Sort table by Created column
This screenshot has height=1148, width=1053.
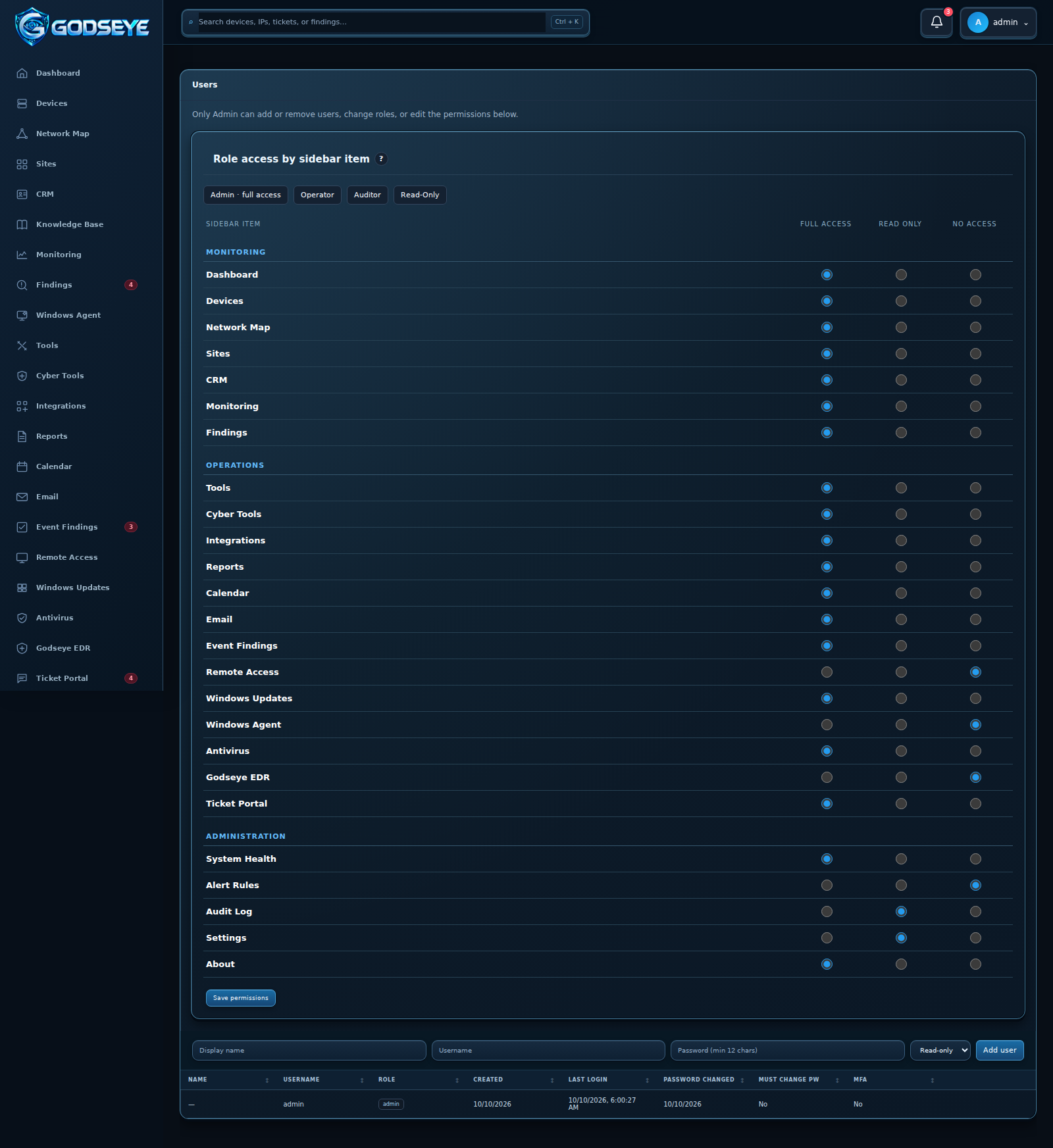point(513,1080)
